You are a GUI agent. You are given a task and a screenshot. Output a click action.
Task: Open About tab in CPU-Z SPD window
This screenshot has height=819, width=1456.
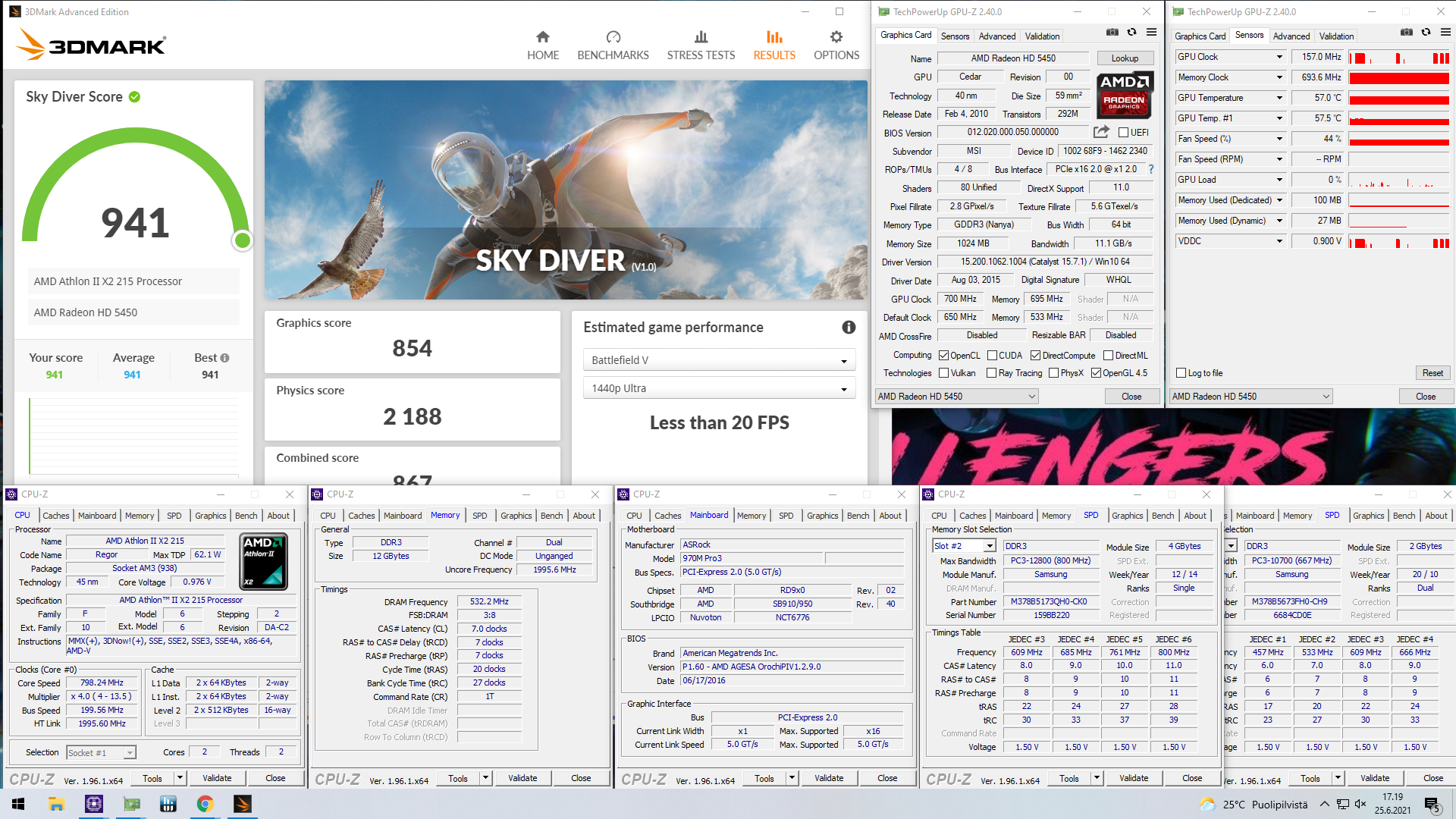pyautogui.click(x=1195, y=516)
